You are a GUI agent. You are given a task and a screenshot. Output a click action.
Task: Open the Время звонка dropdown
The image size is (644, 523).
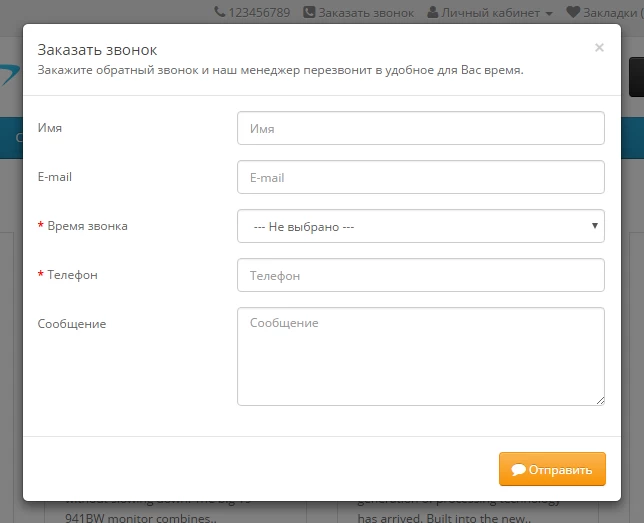[421, 226]
